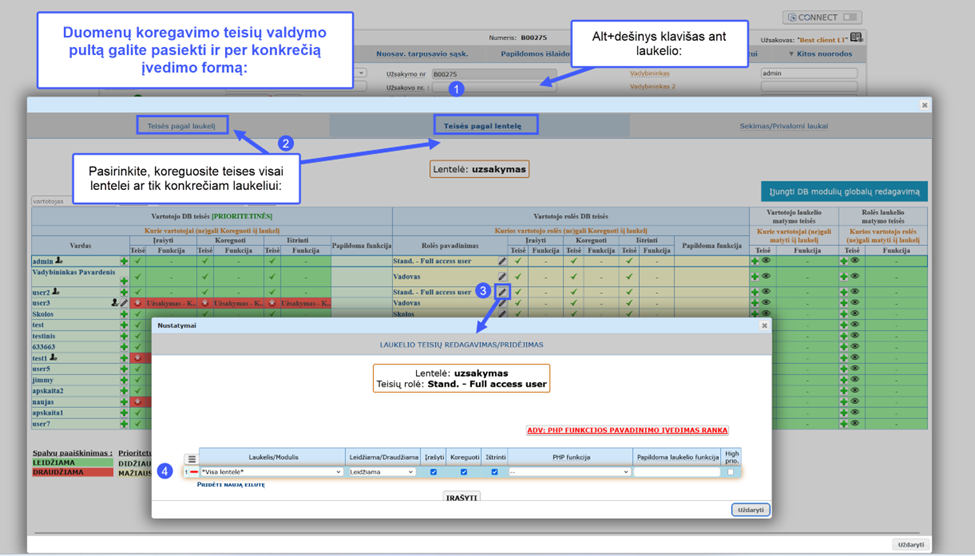Click Įjungti DB modulių globalų redagavimą button
The image size is (975, 556).
pos(844,192)
